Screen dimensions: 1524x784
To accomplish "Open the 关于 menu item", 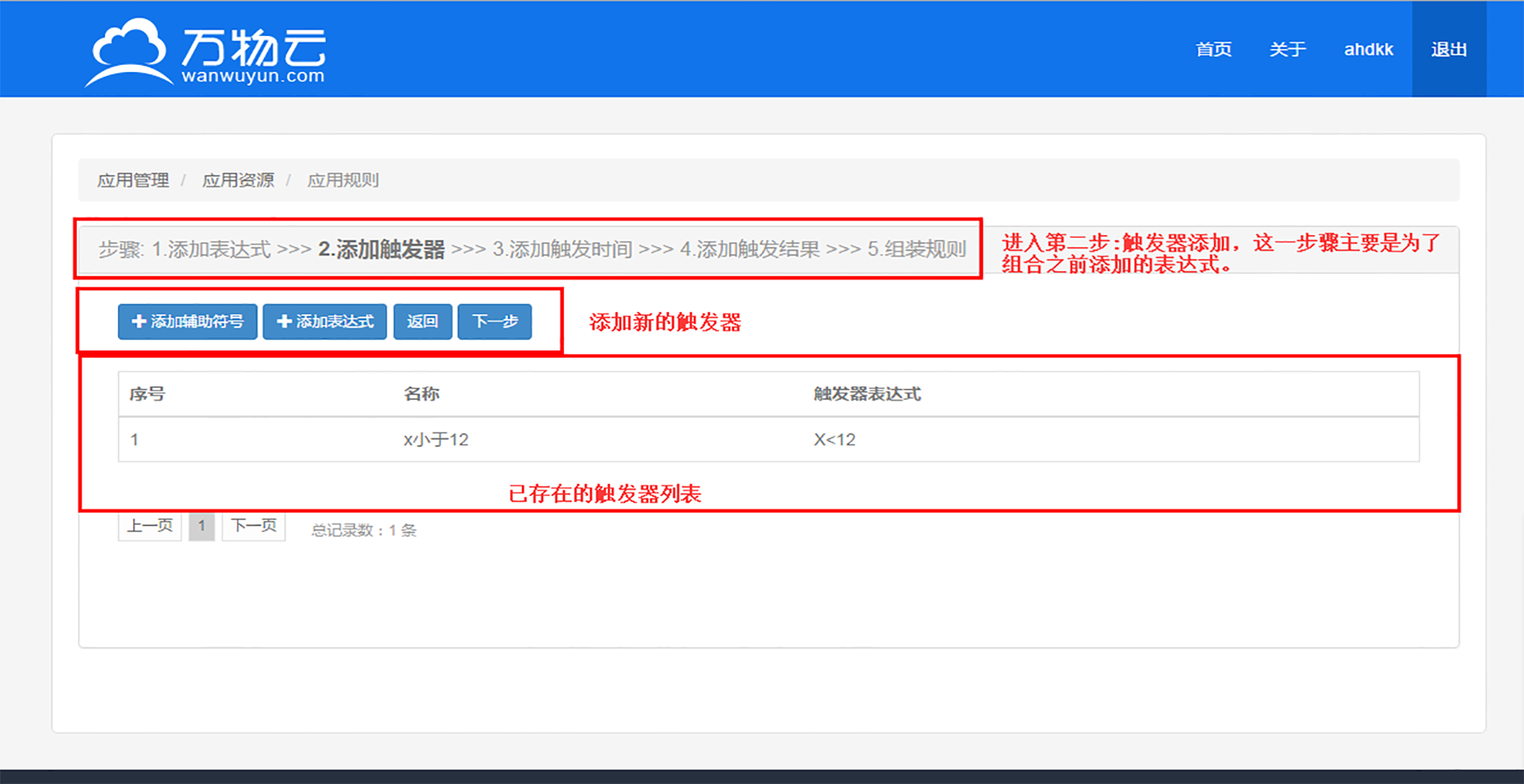I will tap(1287, 50).
